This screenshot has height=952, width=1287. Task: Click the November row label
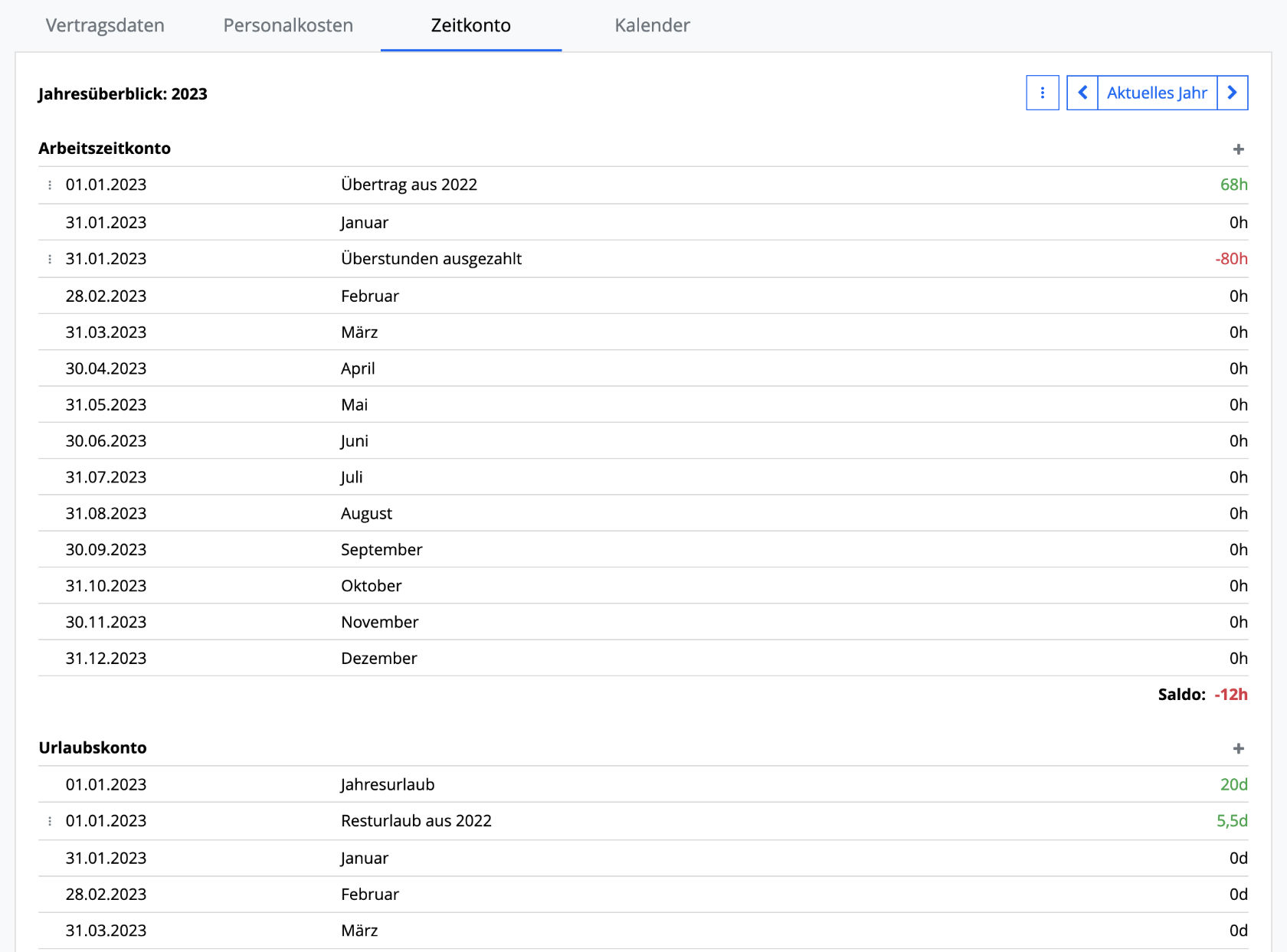[x=379, y=622]
